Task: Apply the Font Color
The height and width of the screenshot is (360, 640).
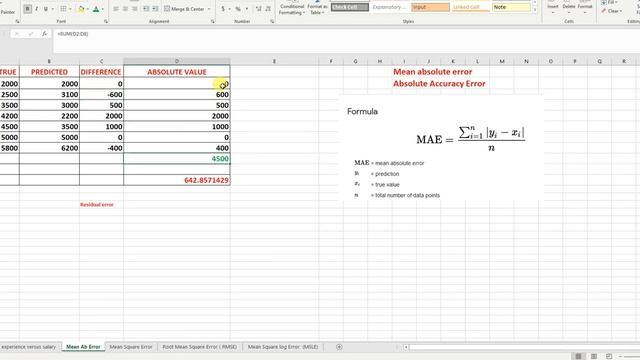Action: 96,9
